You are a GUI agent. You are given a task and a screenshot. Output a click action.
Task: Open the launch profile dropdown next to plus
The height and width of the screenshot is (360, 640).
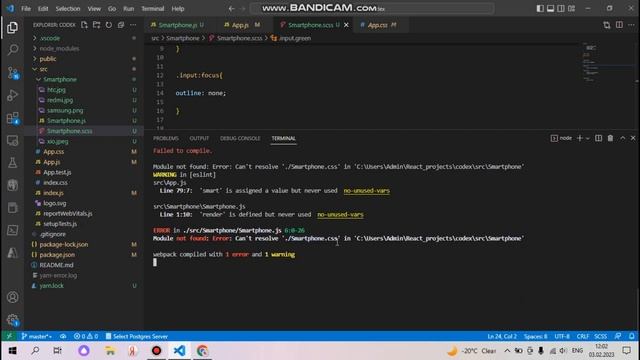(x=588, y=138)
